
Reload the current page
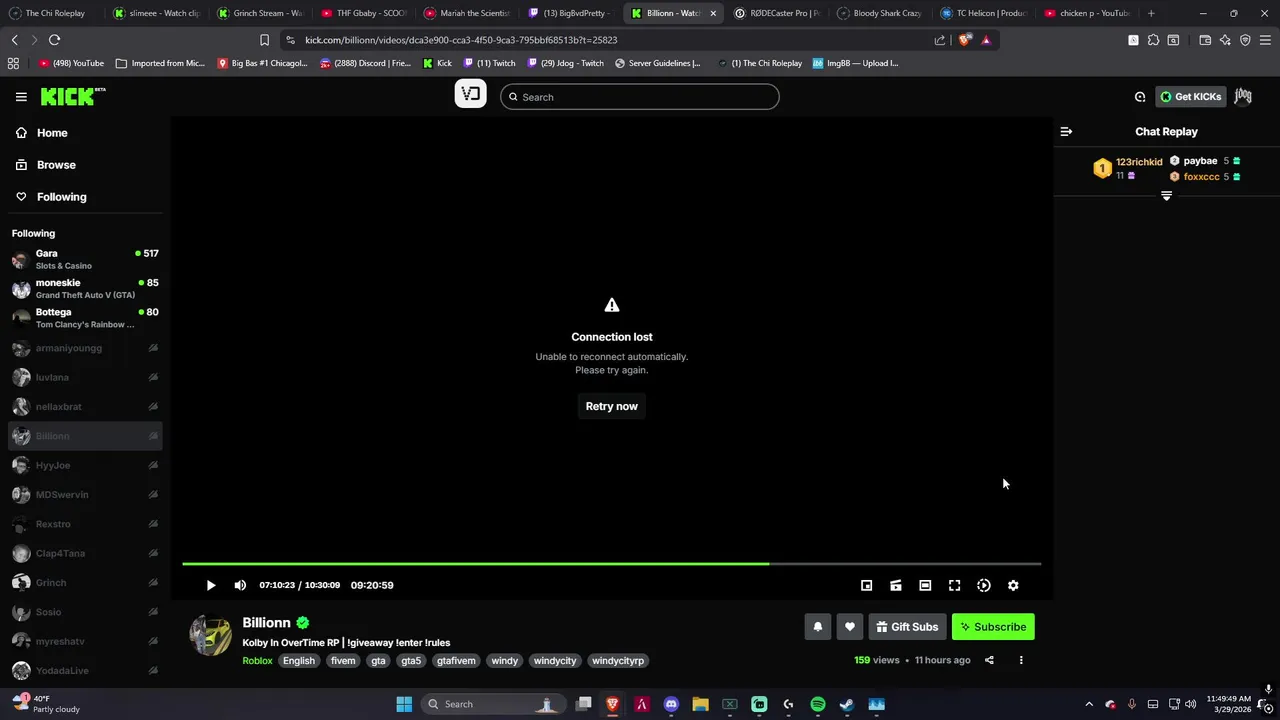pyautogui.click(x=54, y=40)
